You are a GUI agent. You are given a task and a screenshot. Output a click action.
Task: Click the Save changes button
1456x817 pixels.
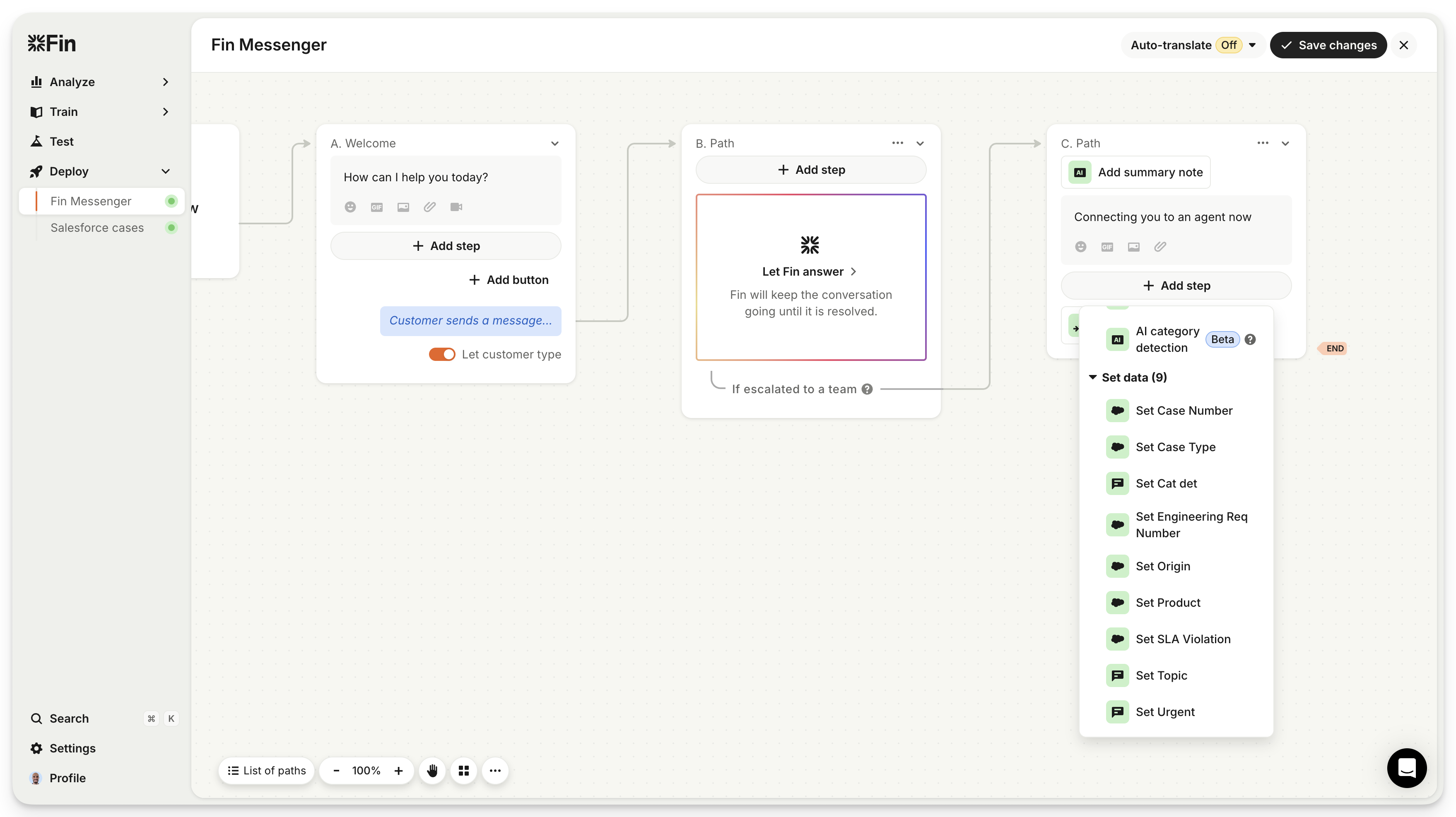point(1328,45)
